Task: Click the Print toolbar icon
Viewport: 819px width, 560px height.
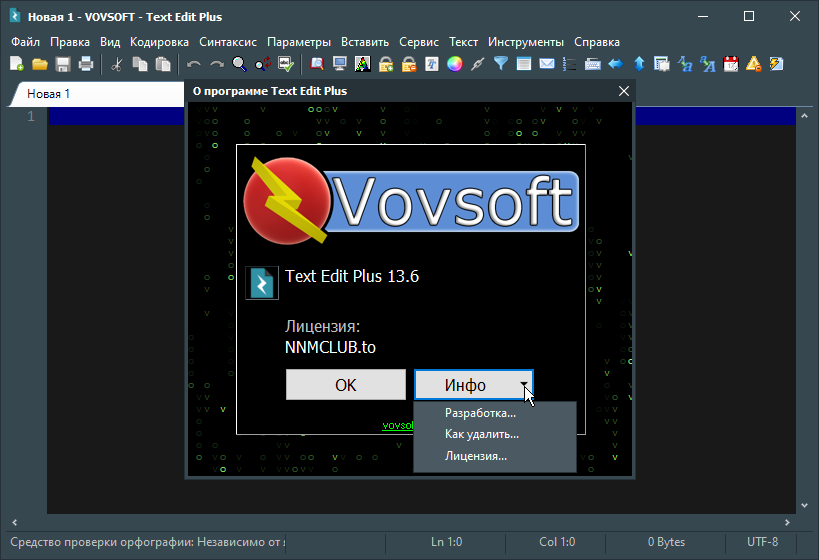Action: (x=86, y=64)
